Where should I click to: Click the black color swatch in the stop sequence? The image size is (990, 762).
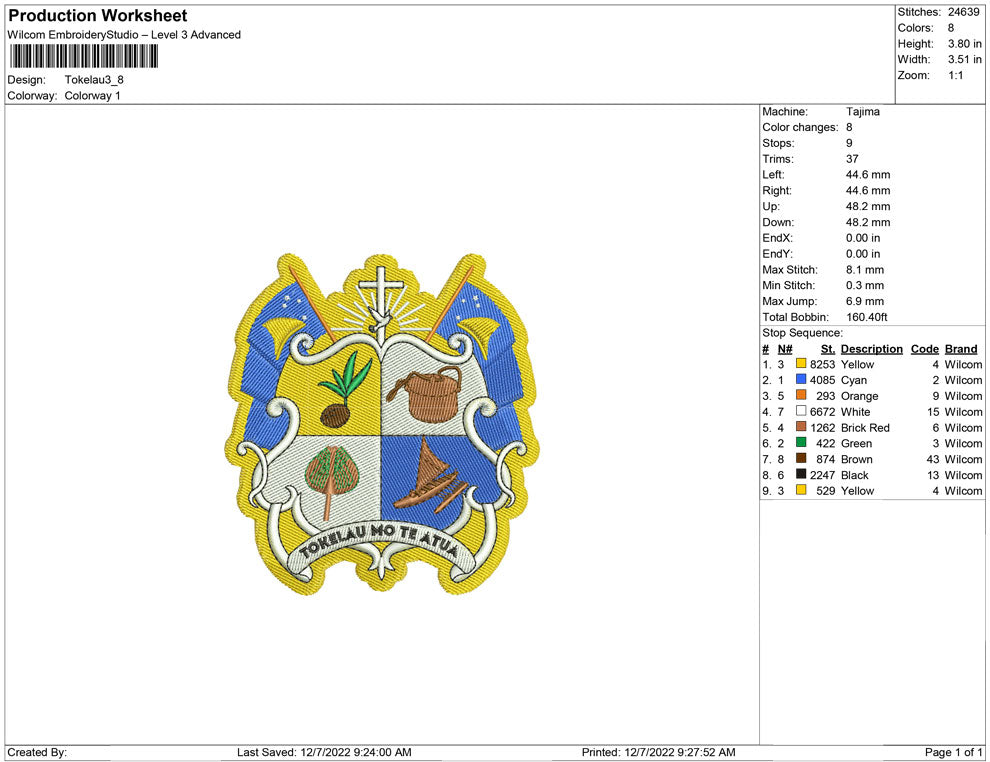click(x=801, y=474)
